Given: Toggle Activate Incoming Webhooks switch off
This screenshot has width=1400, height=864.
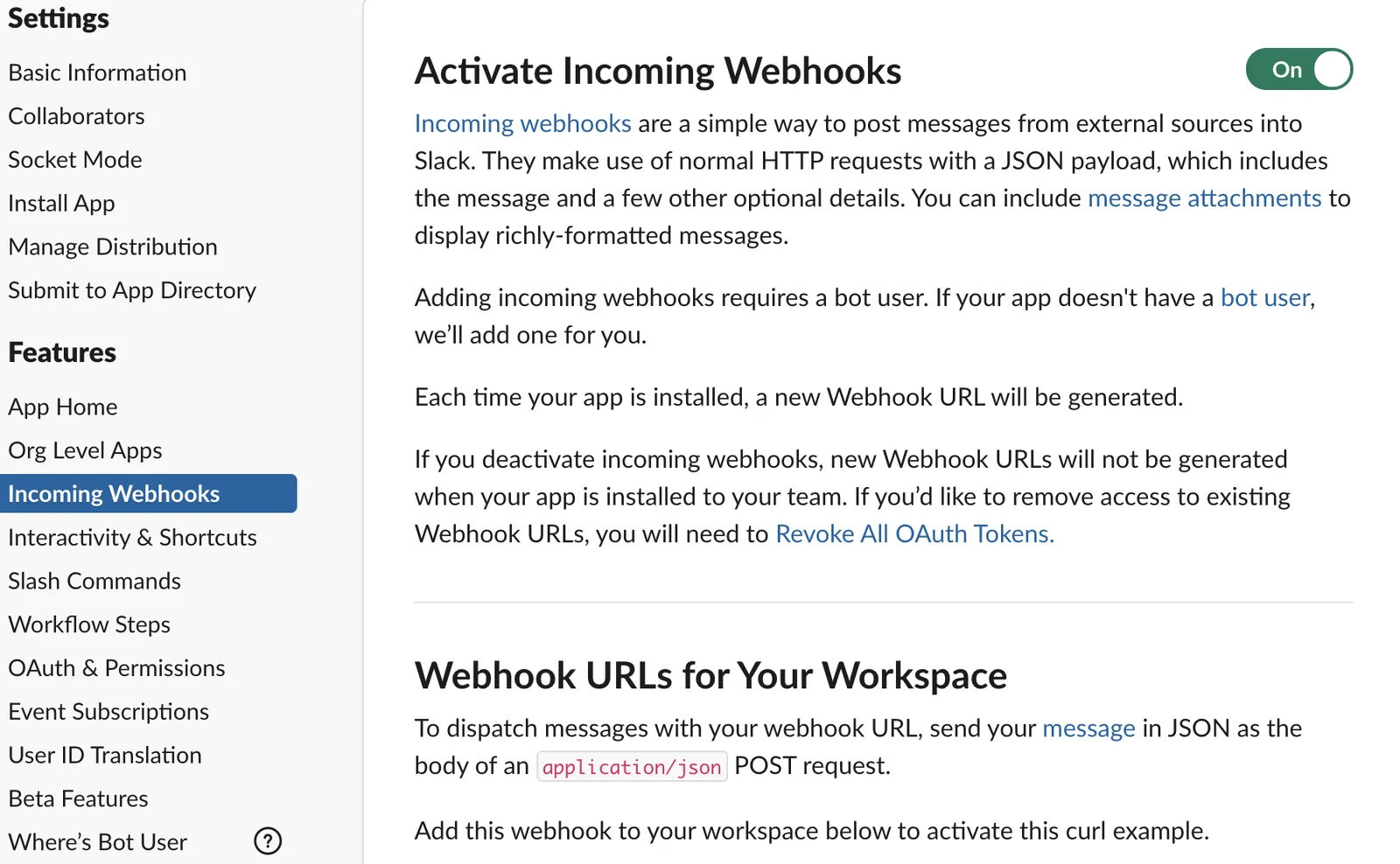Looking at the screenshot, I should pos(1298,69).
